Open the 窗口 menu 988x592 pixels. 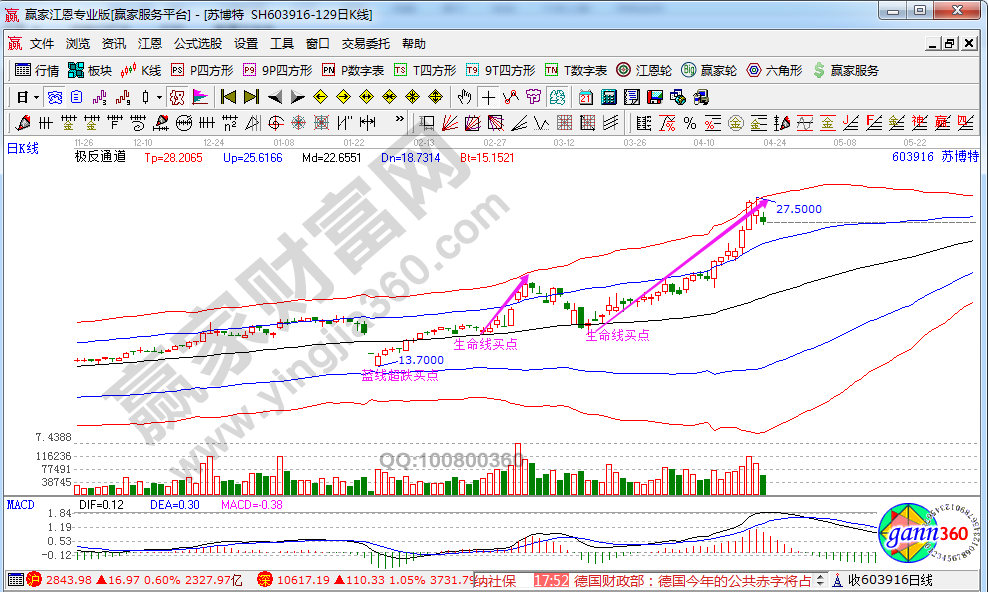pyautogui.click(x=318, y=43)
